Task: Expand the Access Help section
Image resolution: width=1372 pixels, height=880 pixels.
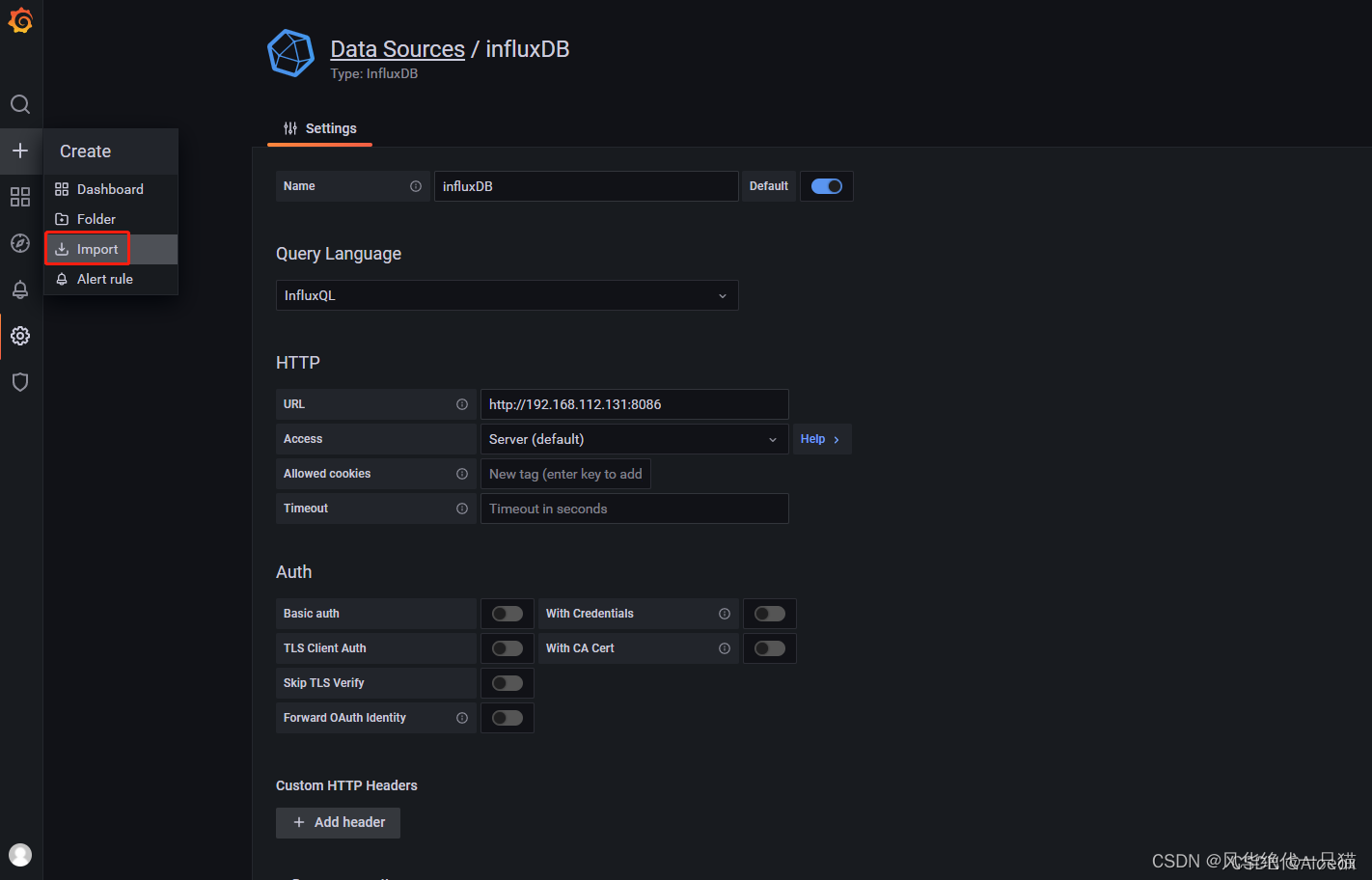Action: [820, 439]
